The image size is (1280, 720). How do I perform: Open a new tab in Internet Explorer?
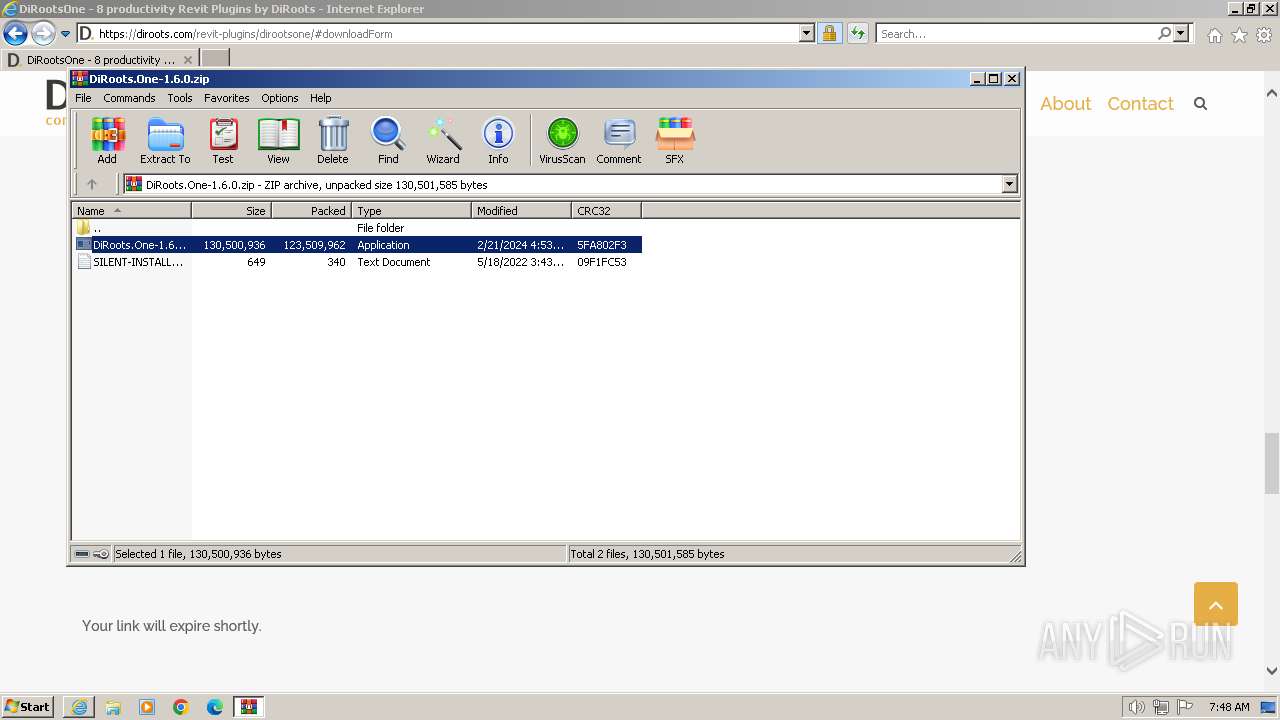[215, 59]
